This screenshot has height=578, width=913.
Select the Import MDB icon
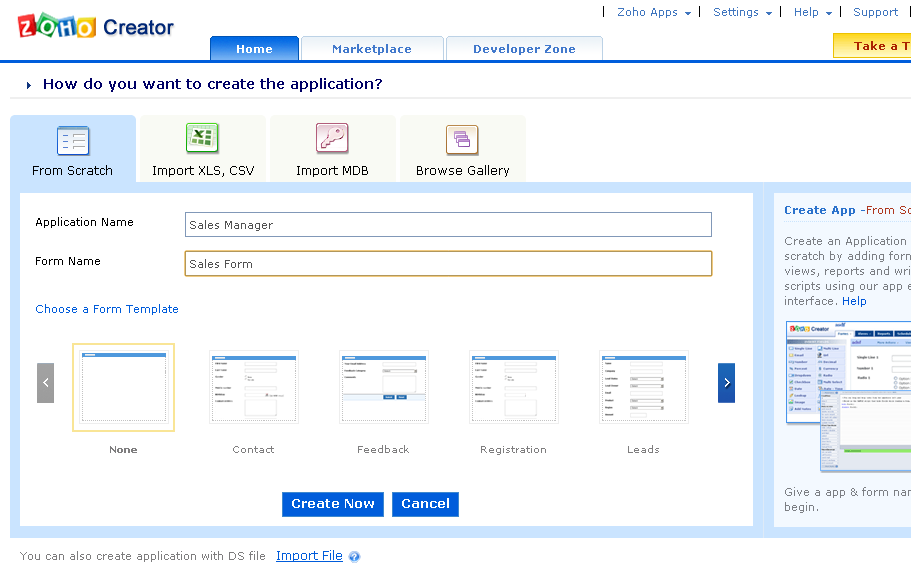coord(332,139)
